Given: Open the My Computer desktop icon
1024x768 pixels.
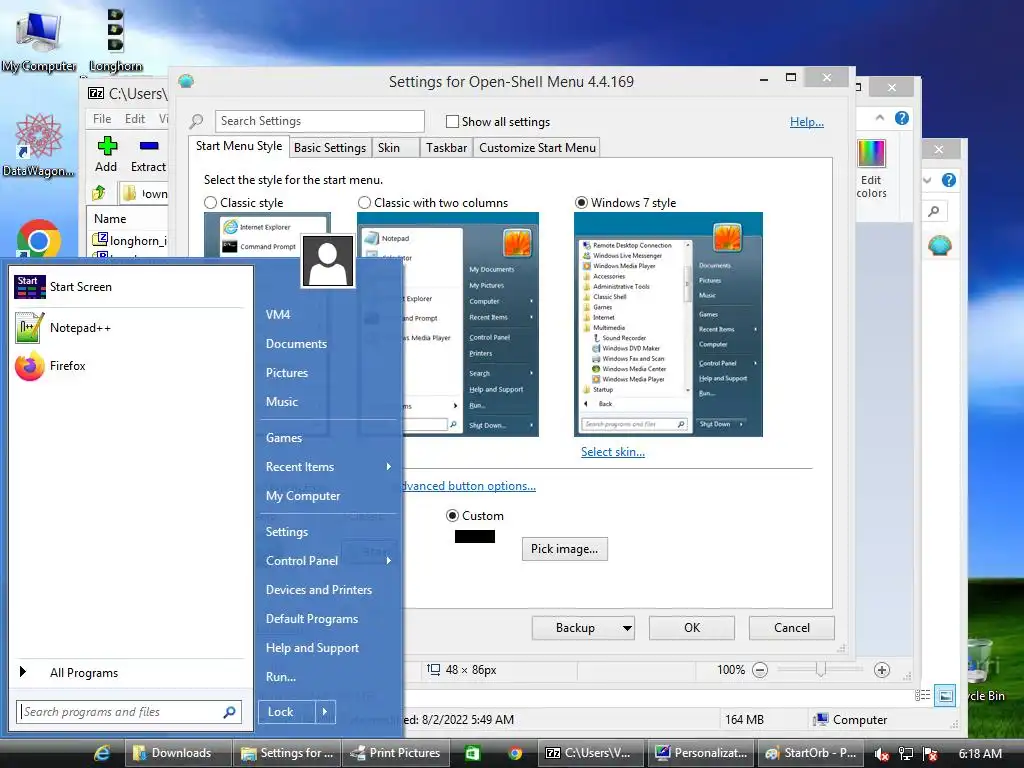Looking at the screenshot, I should click(39, 39).
